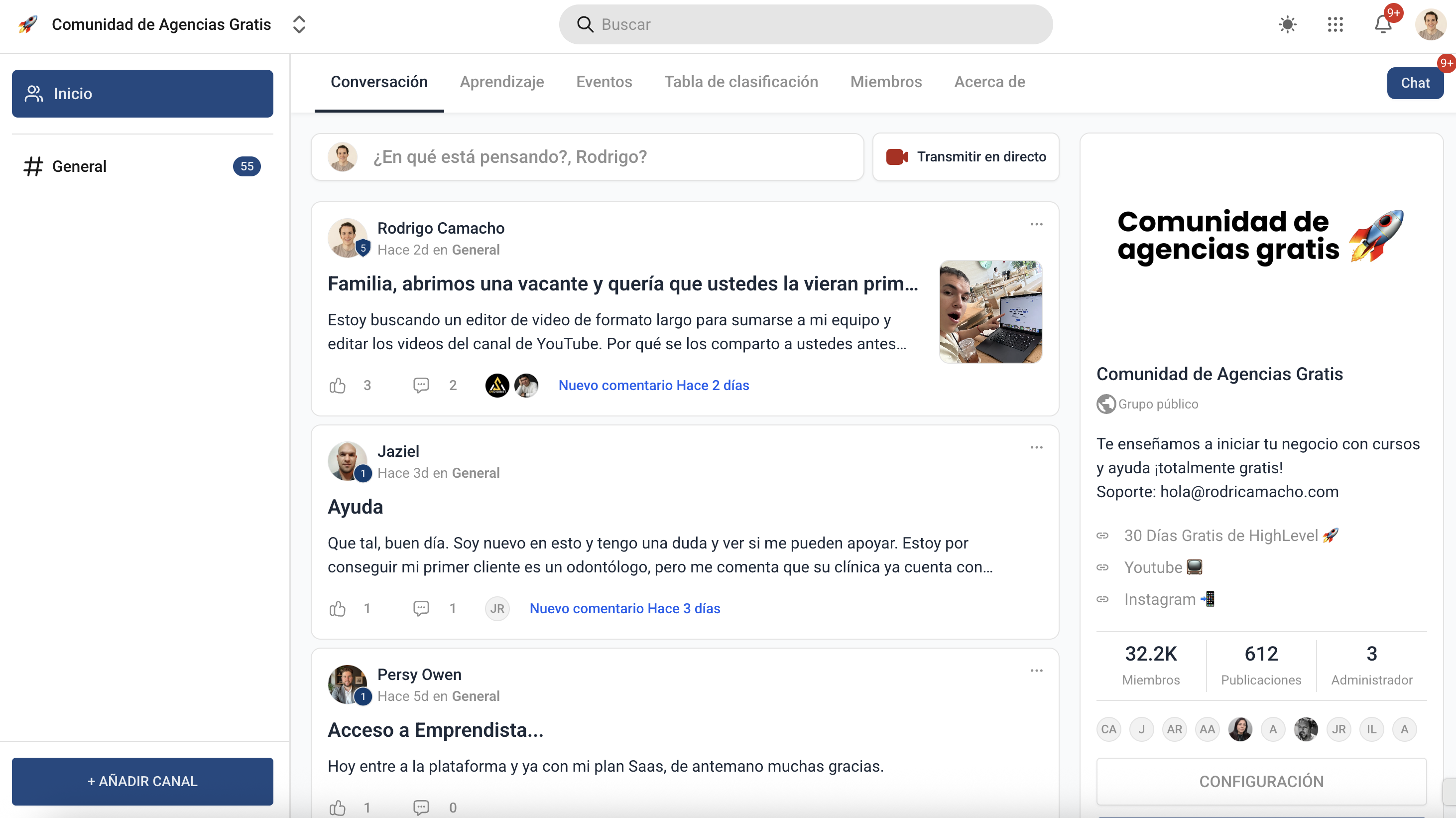Click Jaziel's avatar
This screenshot has width=1456, height=818.
point(347,461)
